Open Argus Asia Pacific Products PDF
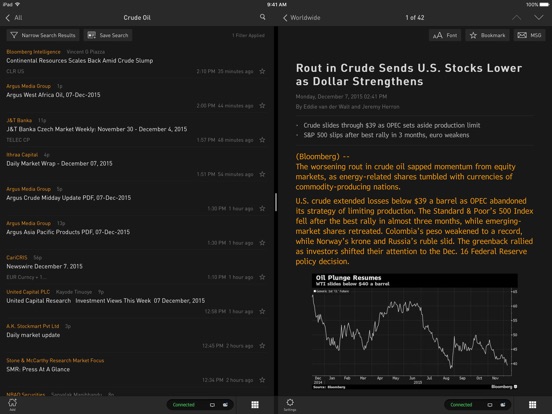This screenshot has height=414, width=552. (68, 232)
